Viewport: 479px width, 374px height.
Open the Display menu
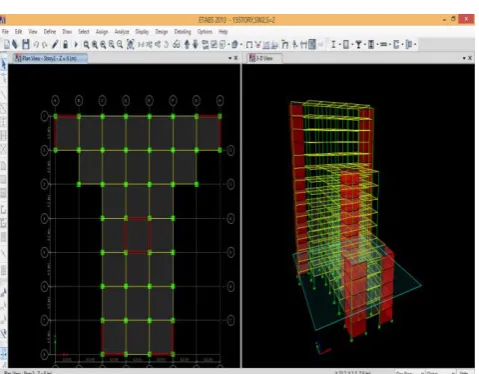click(142, 32)
